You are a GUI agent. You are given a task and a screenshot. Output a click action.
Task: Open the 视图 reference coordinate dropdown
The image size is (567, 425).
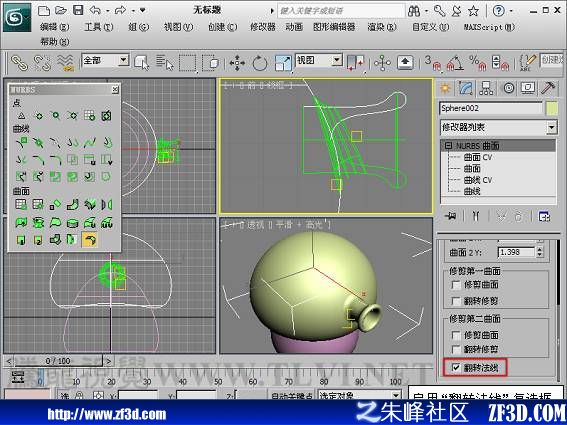(x=337, y=60)
